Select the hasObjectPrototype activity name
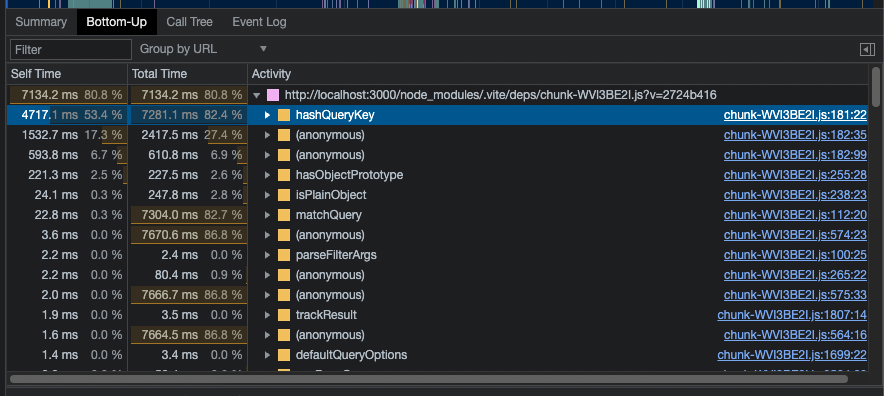884x396 pixels. [x=350, y=175]
